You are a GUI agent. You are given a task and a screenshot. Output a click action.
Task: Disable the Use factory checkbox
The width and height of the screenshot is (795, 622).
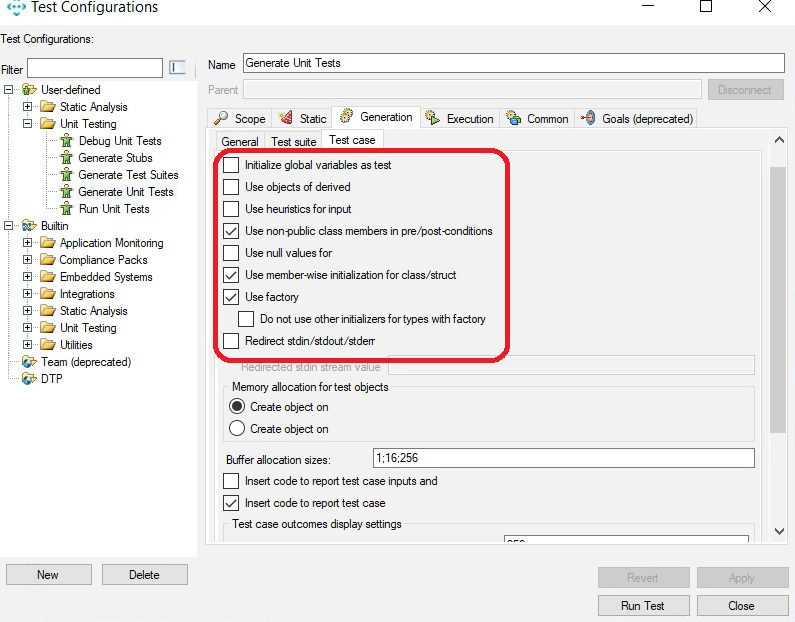click(x=231, y=297)
